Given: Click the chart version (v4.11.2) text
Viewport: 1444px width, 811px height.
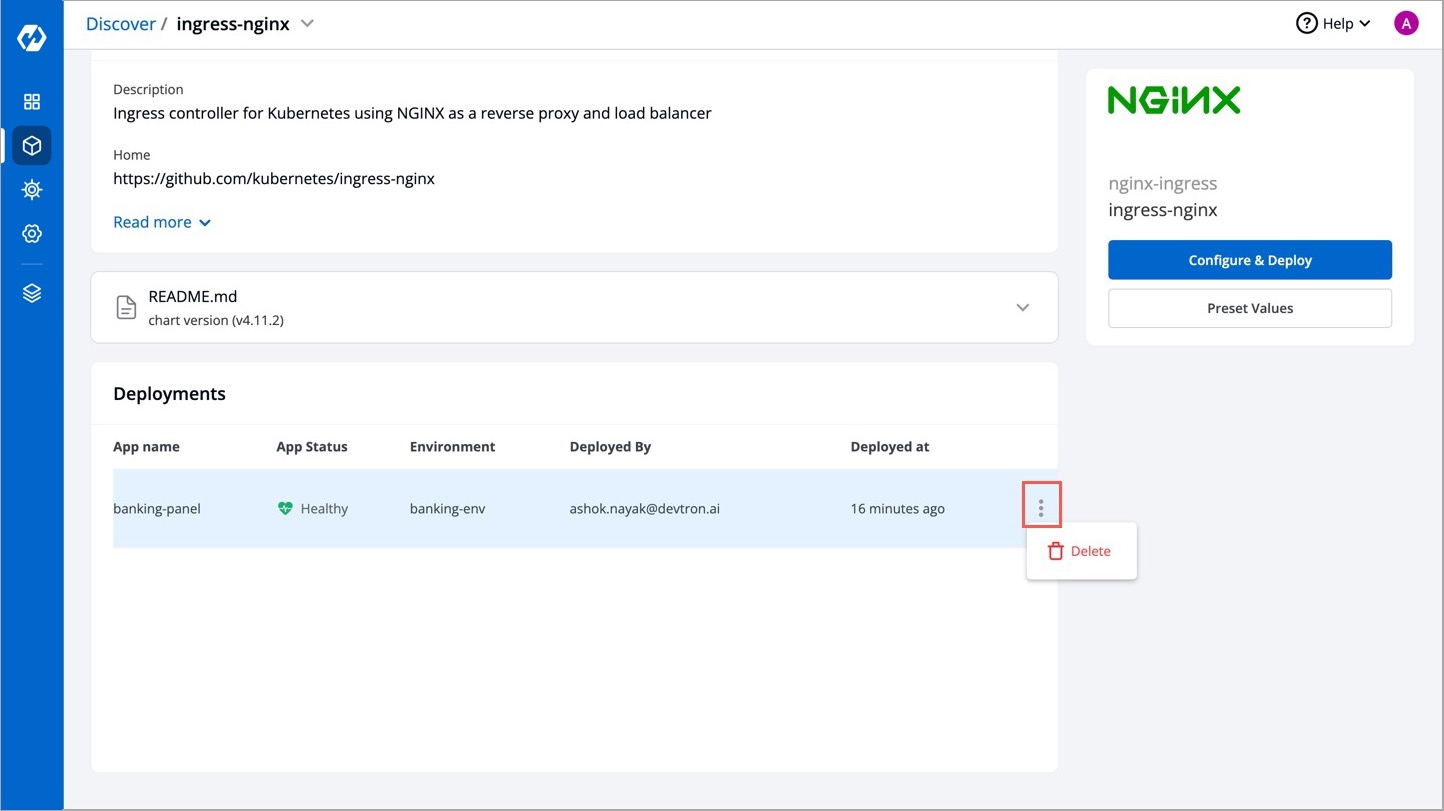Looking at the screenshot, I should [x=216, y=321].
